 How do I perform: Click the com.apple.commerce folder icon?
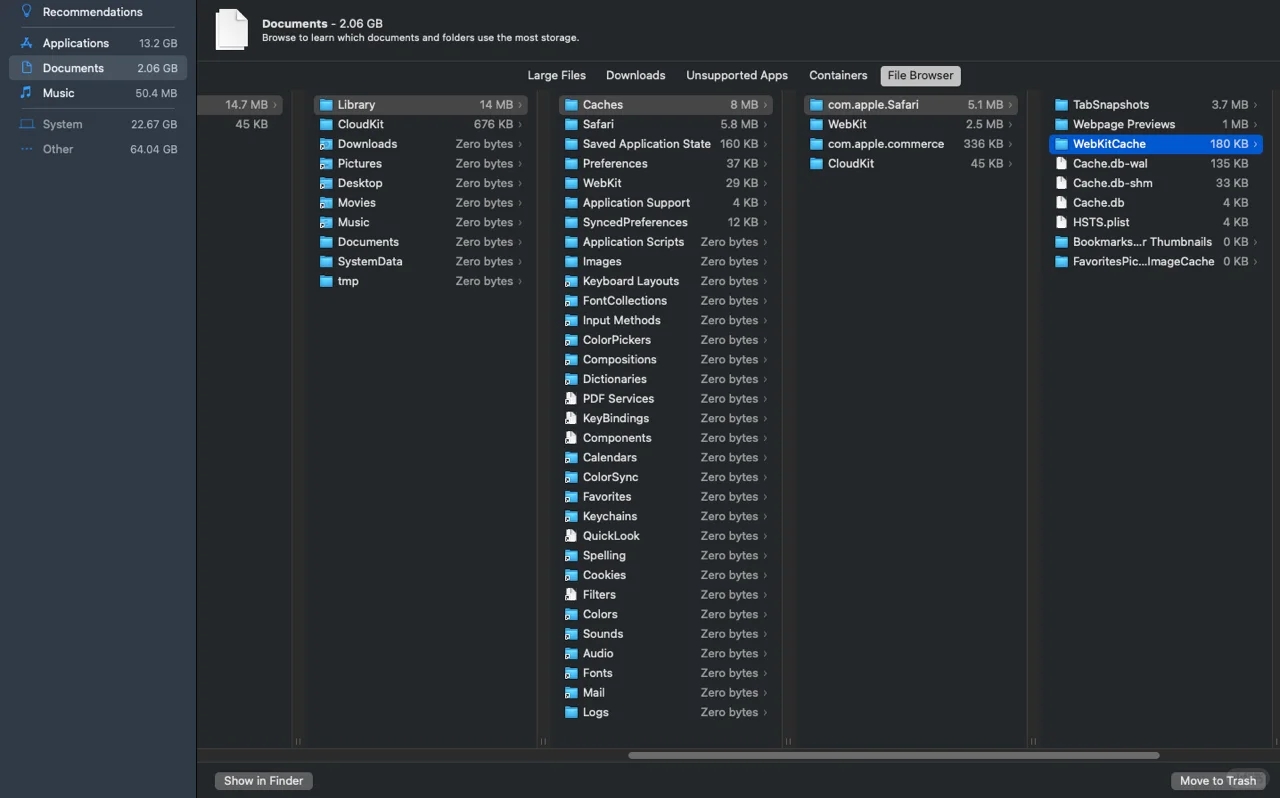point(816,144)
